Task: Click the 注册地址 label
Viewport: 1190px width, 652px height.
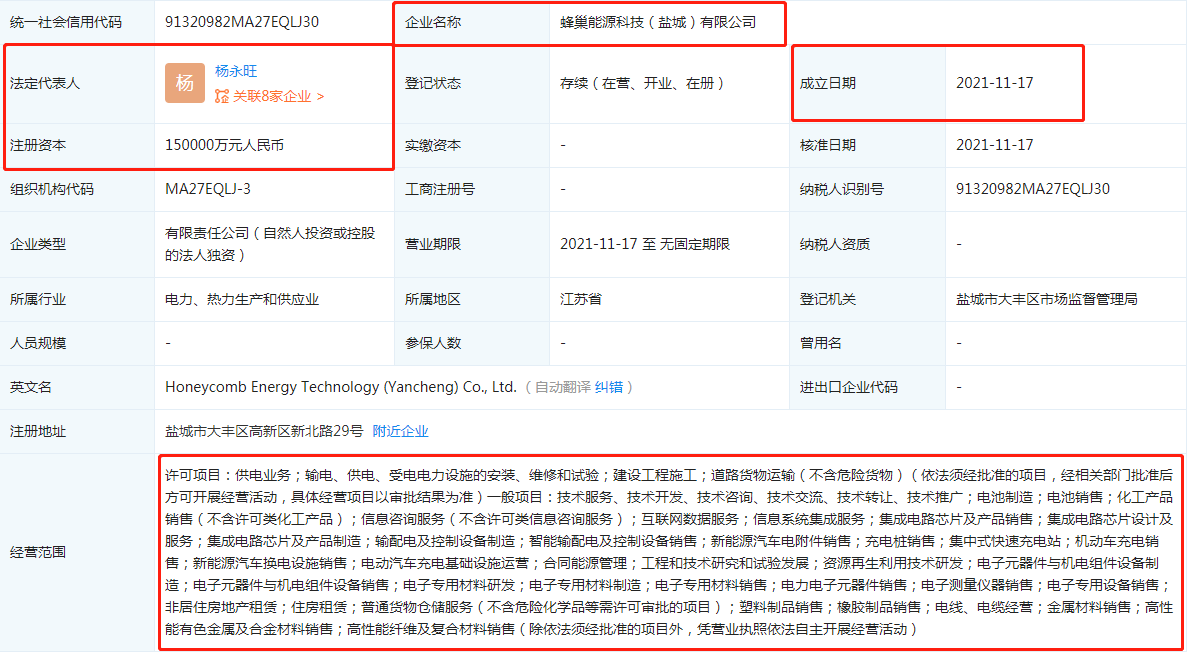Action: point(37,431)
